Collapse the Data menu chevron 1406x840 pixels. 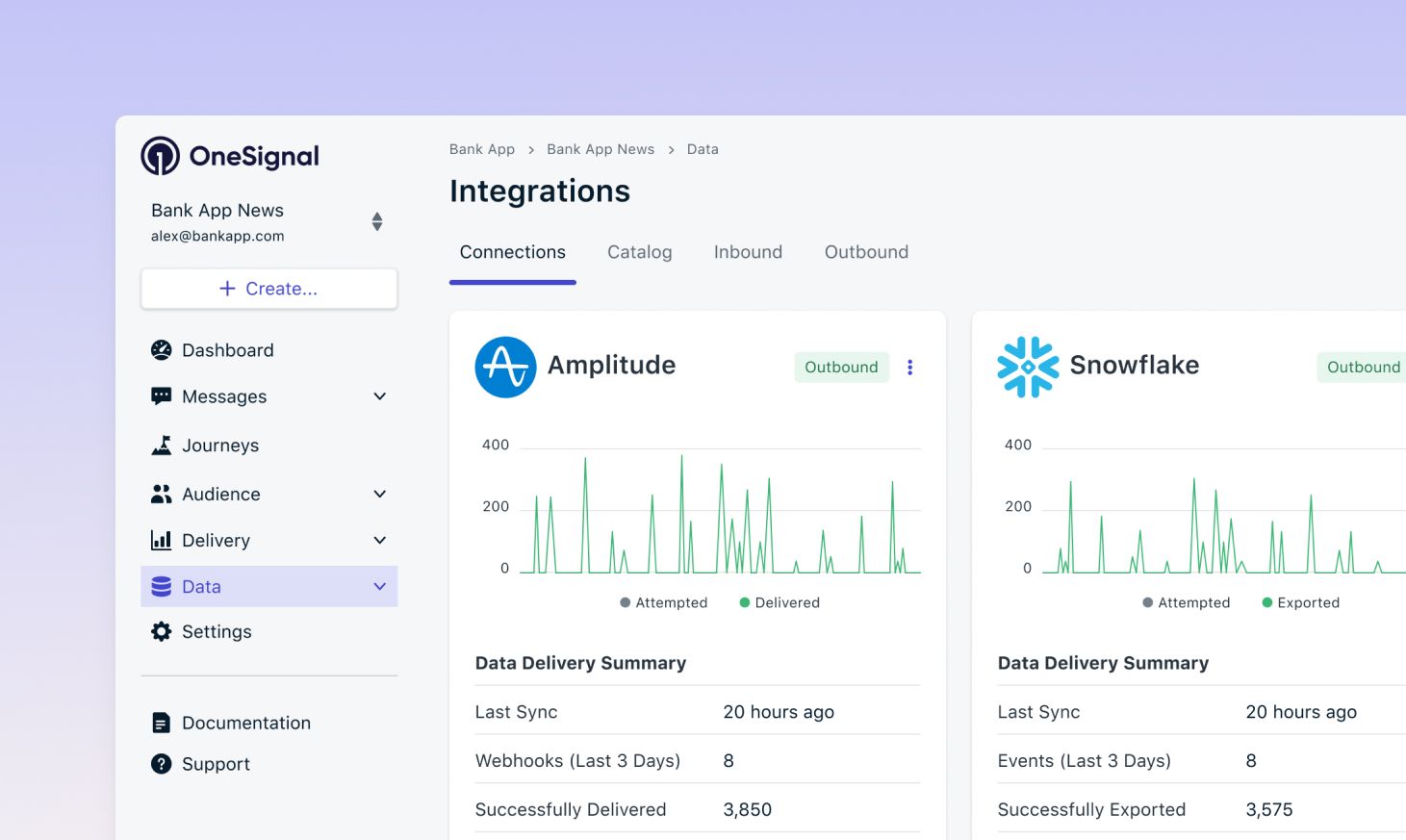pyautogui.click(x=380, y=586)
